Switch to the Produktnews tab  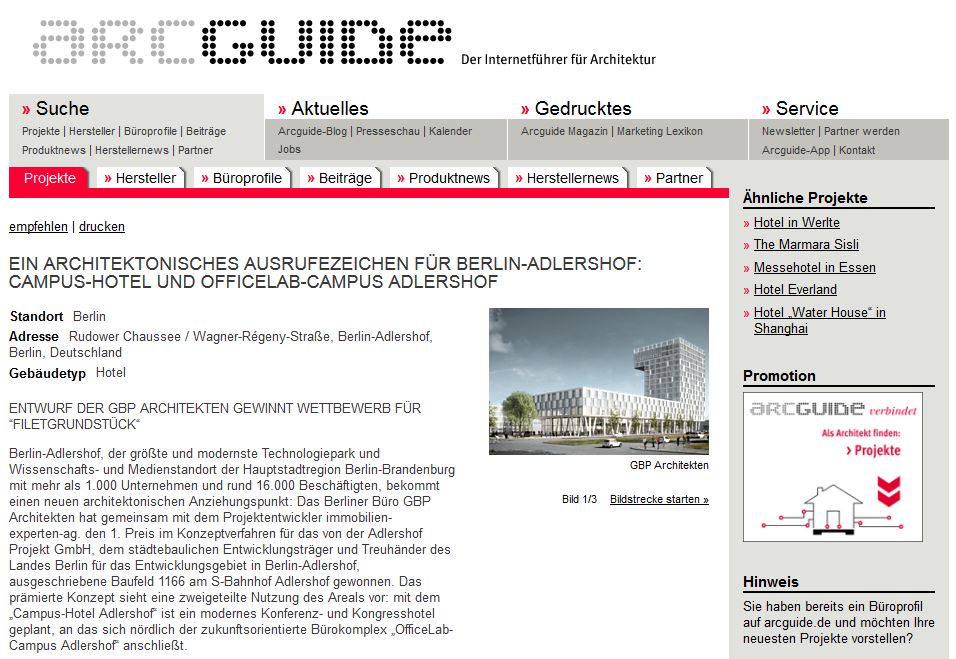click(x=444, y=178)
